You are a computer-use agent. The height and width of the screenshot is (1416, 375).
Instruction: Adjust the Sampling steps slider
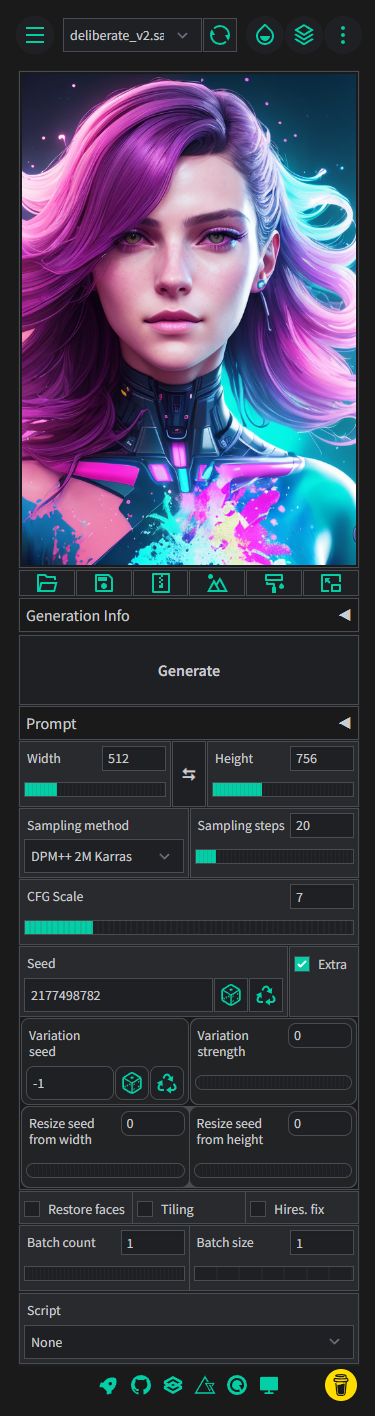[274, 856]
